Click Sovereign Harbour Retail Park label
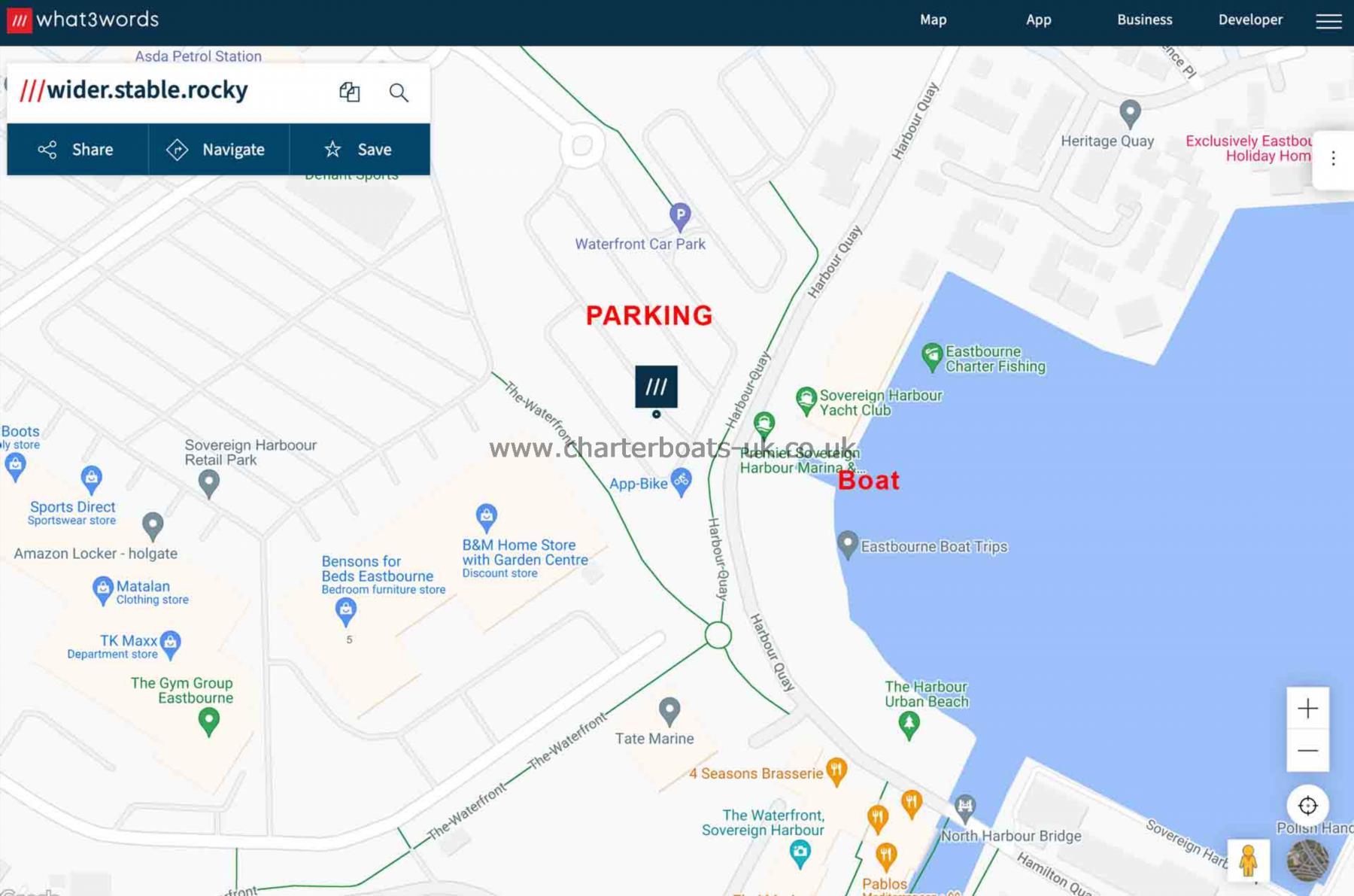Viewport: 1354px width, 896px height. point(250,452)
